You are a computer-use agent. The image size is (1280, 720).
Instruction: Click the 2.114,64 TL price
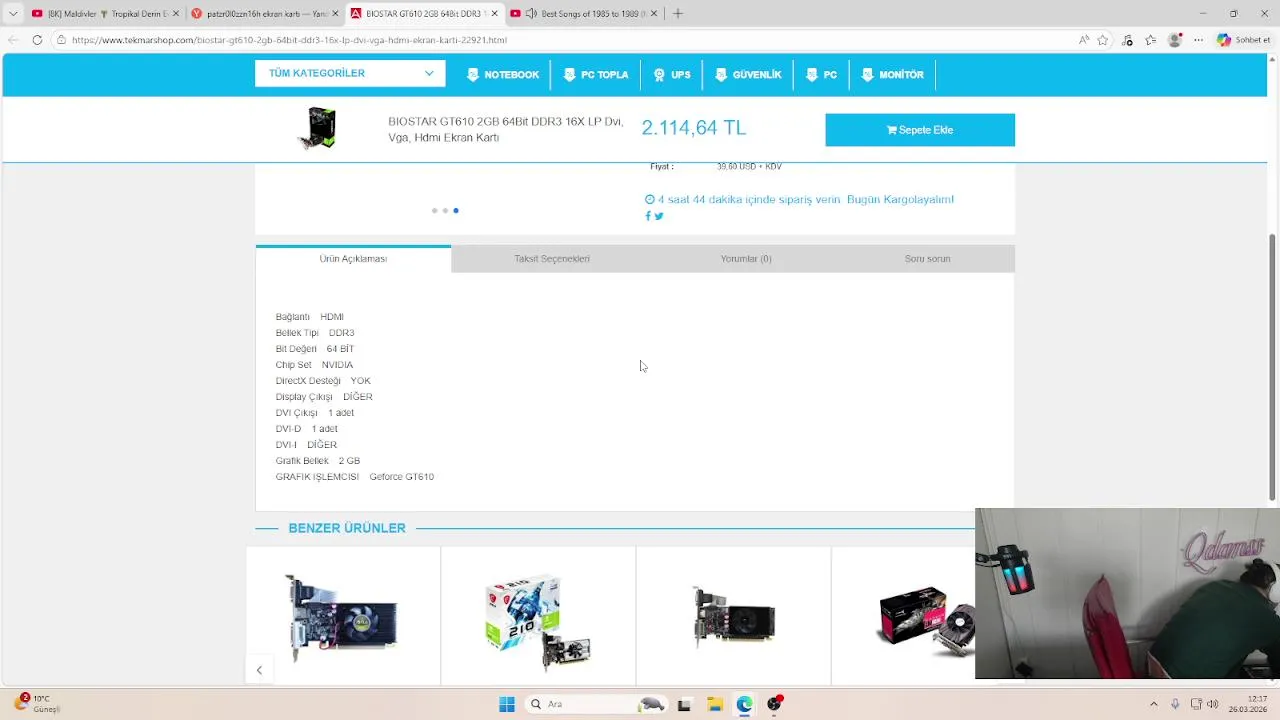[693, 128]
